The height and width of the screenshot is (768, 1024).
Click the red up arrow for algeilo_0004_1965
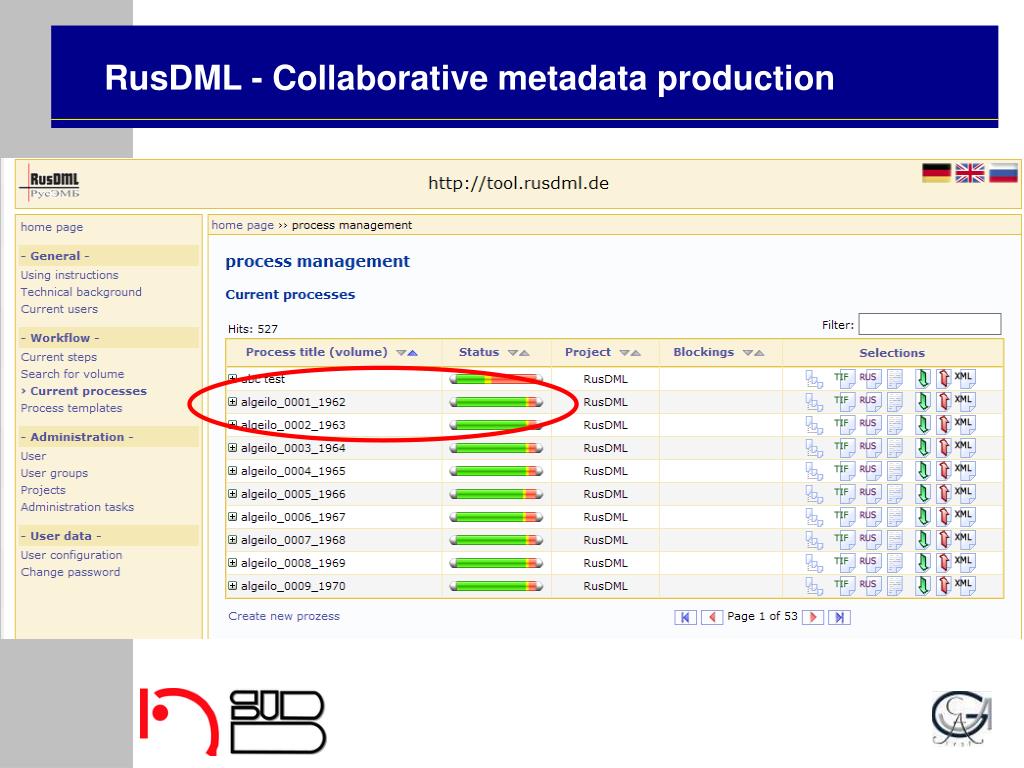tap(944, 471)
